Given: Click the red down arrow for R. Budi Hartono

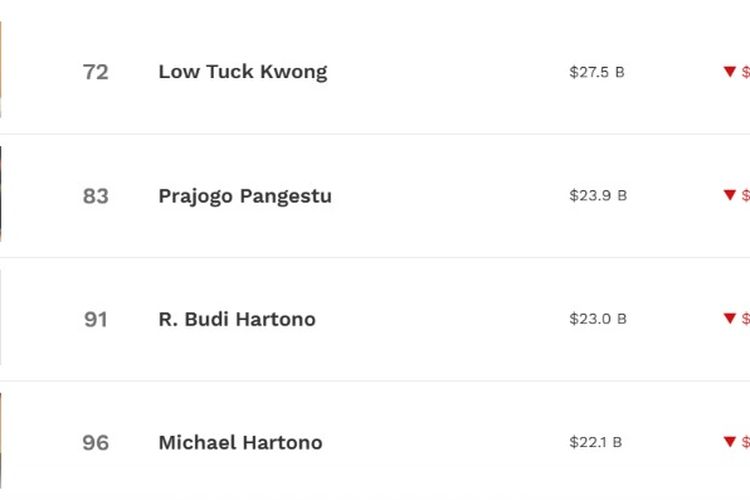Looking at the screenshot, I should tap(729, 319).
